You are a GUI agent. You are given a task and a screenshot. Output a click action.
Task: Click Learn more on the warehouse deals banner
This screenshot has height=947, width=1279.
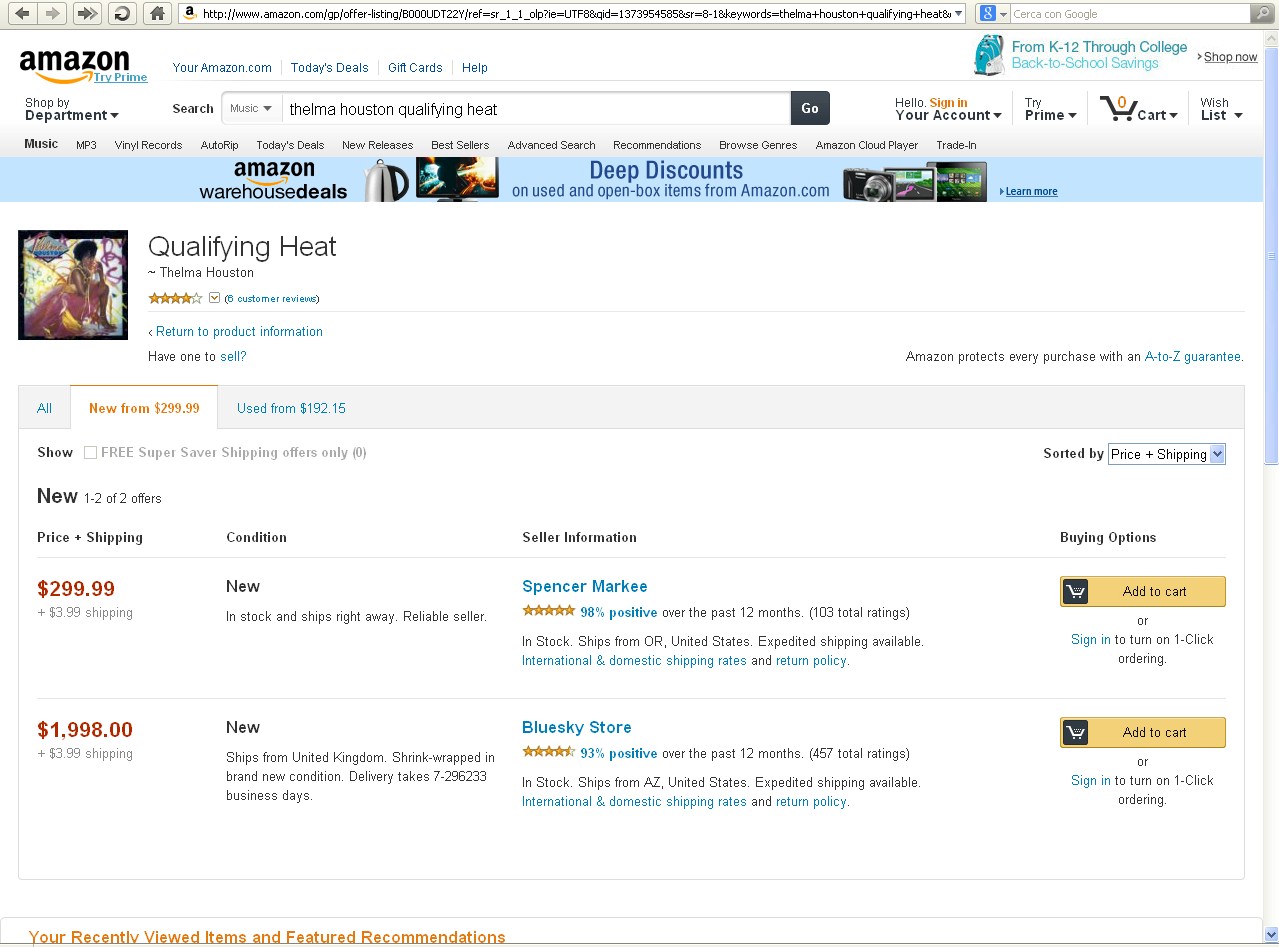pyautogui.click(x=1031, y=191)
